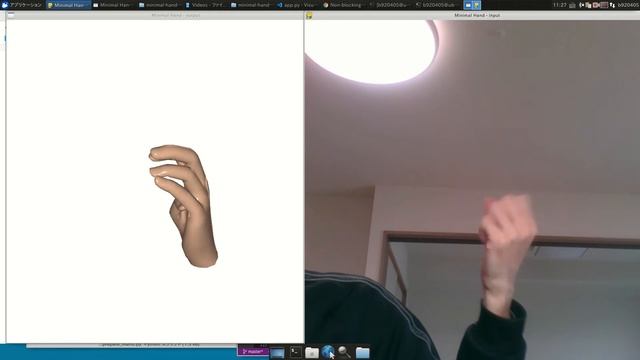Open the magnifier search icon in the dock
The height and width of the screenshot is (360, 640).
[344, 352]
